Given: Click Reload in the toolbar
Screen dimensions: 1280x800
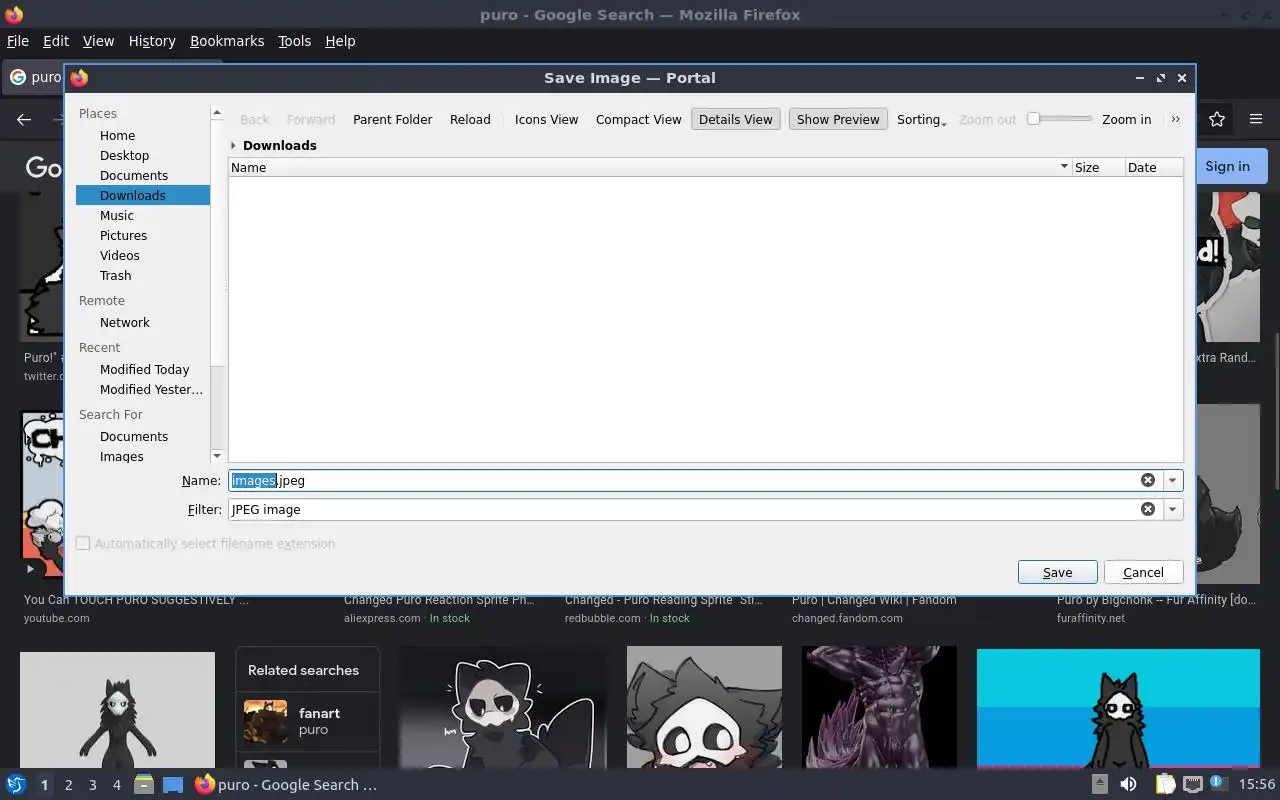Looking at the screenshot, I should (x=470, y=119).
